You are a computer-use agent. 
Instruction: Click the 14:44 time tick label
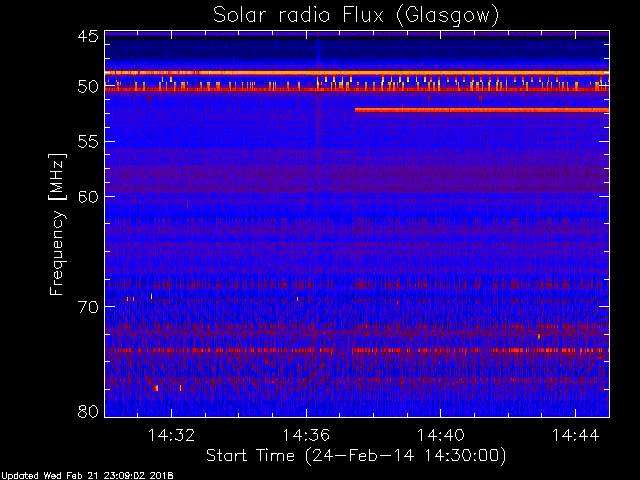576,435
